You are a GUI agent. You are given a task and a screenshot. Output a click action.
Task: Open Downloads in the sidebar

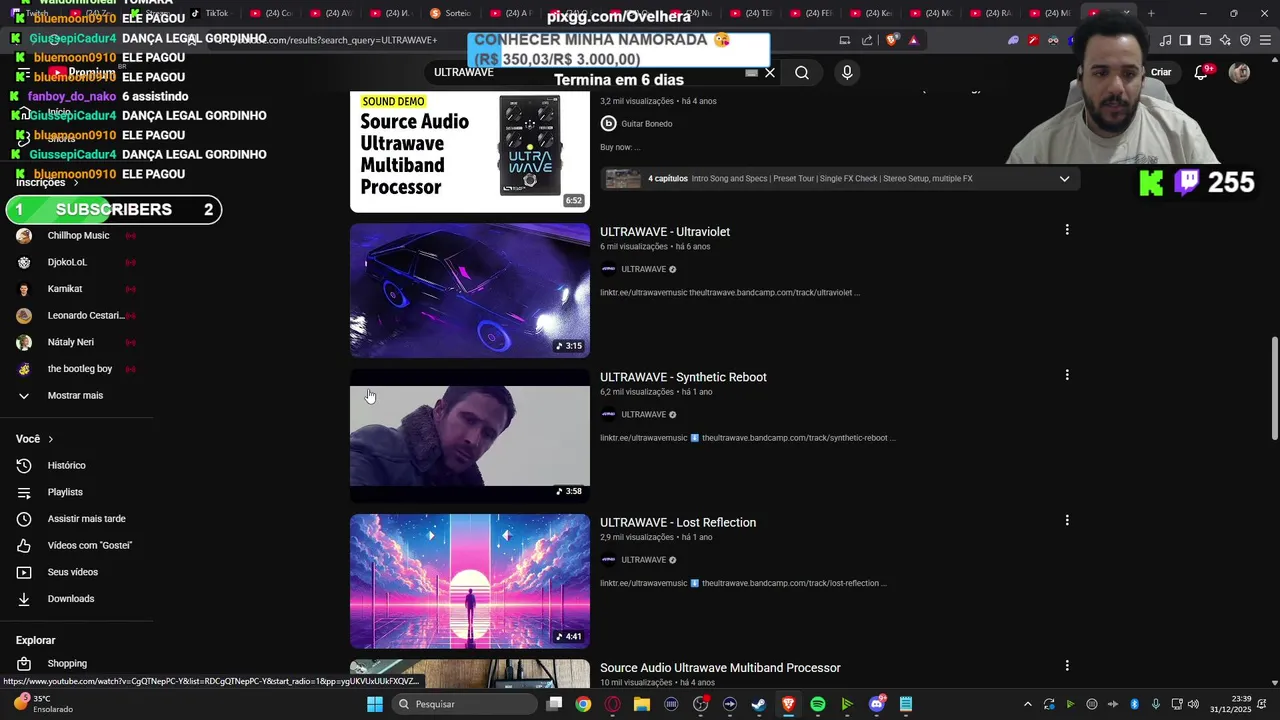70,599
